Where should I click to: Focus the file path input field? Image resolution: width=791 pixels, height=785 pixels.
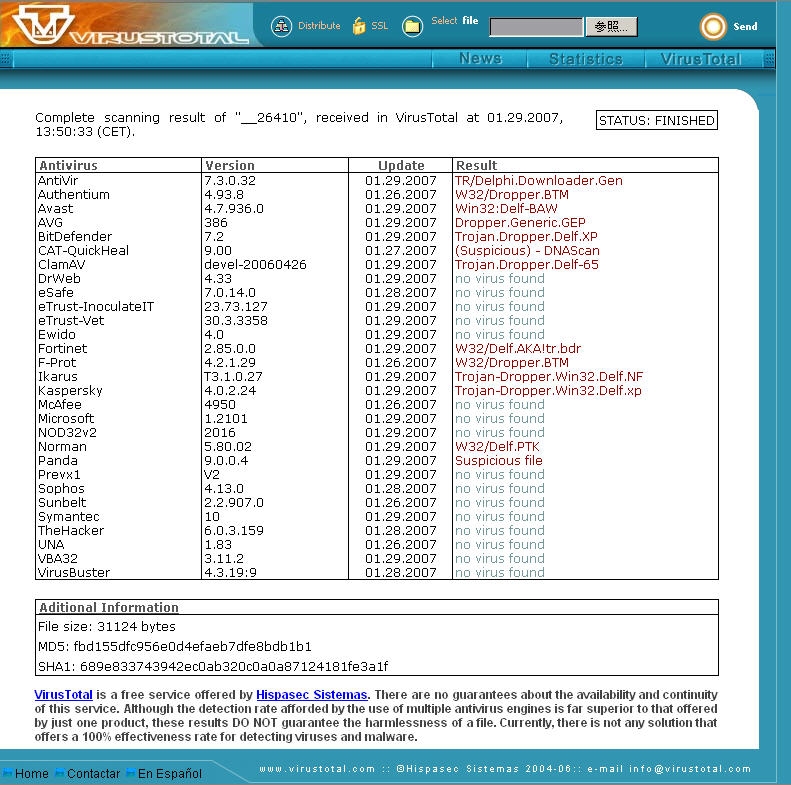pos(537,27)
